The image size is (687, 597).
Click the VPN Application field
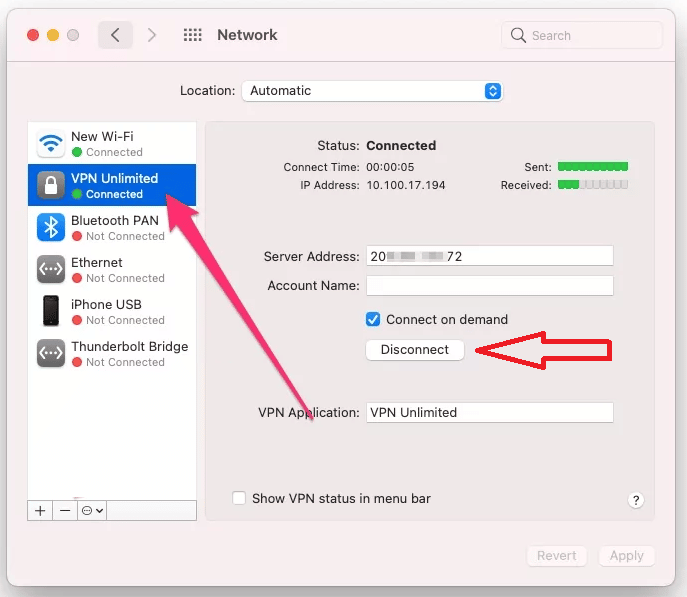pos(490,413)
